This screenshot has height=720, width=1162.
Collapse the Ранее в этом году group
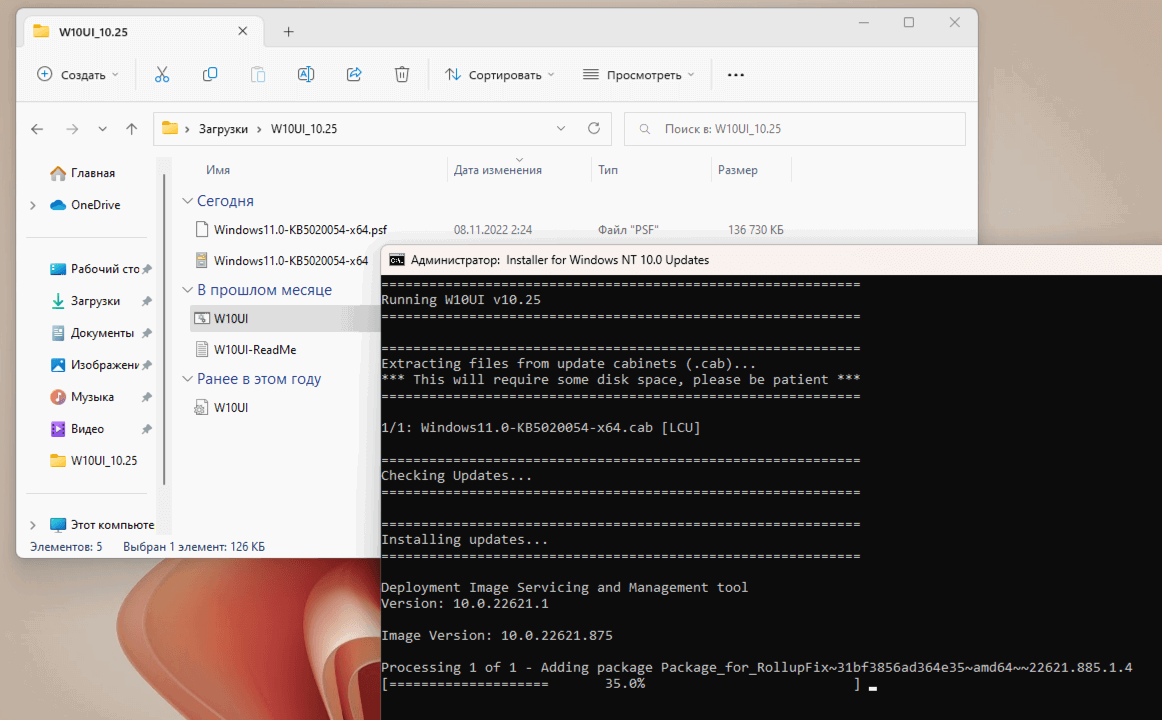tap(187, 379)
